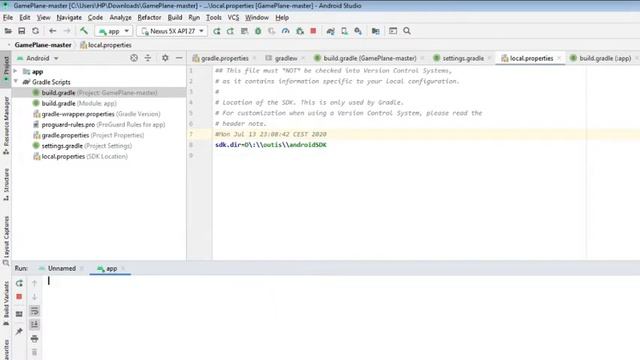640x360 pixels.
Task: Open the Structure sidebar tab
Action: coord(6,184)
